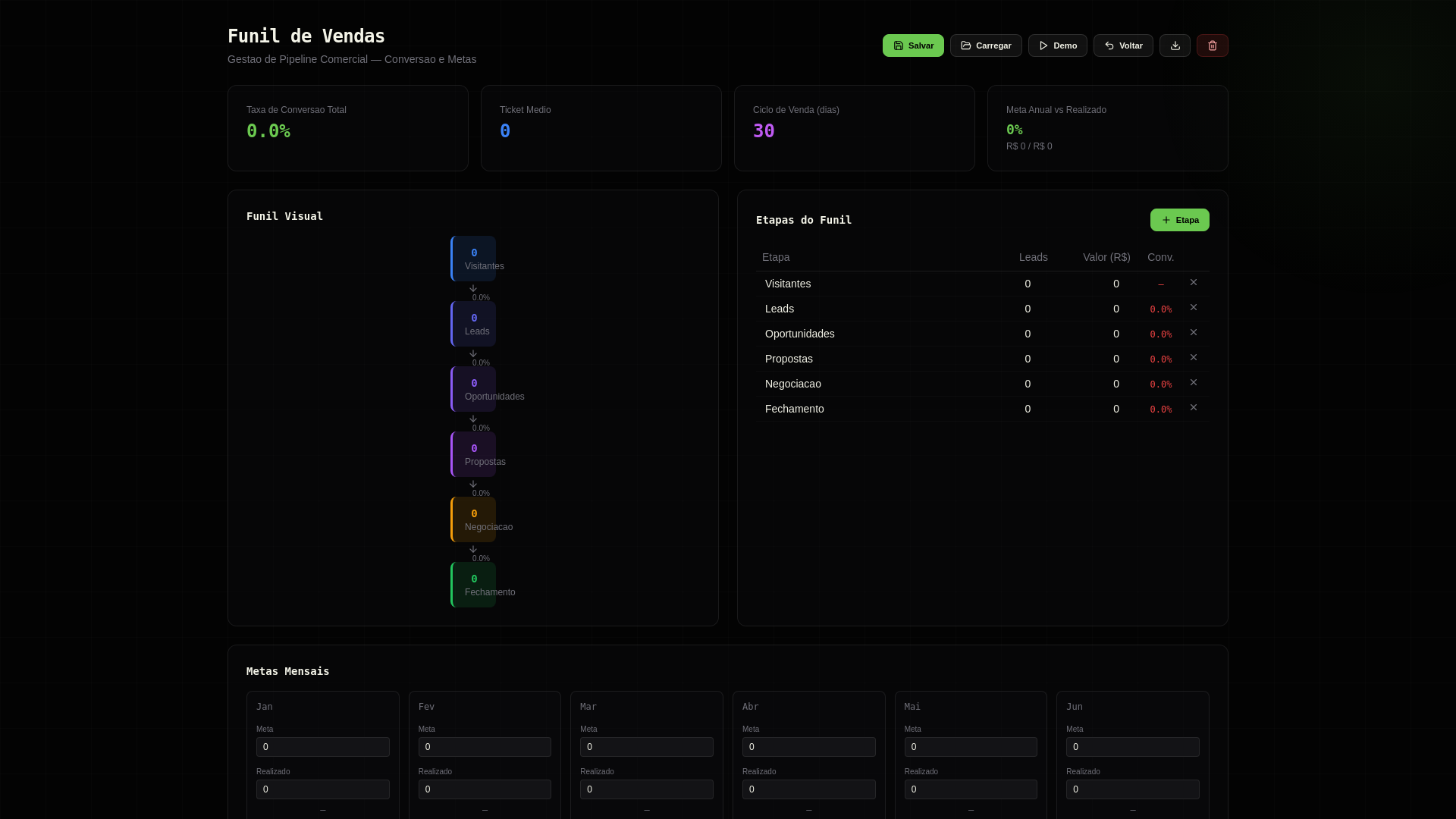Click the Salvar button
Screen dimensions: 1456x819
[913, 45]
